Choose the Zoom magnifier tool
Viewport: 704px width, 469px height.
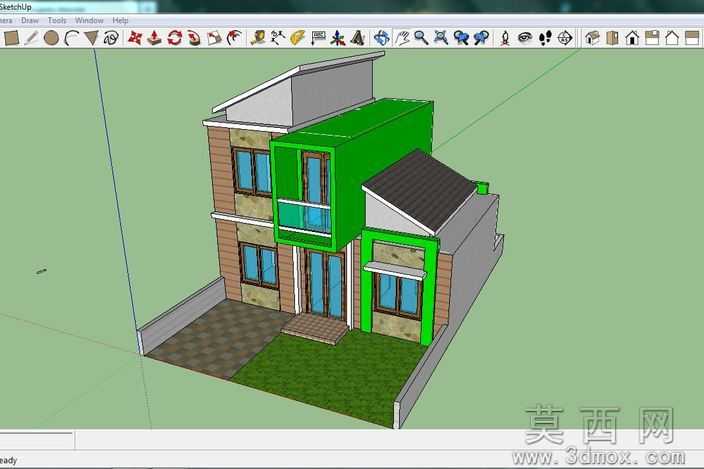point(421,38)
